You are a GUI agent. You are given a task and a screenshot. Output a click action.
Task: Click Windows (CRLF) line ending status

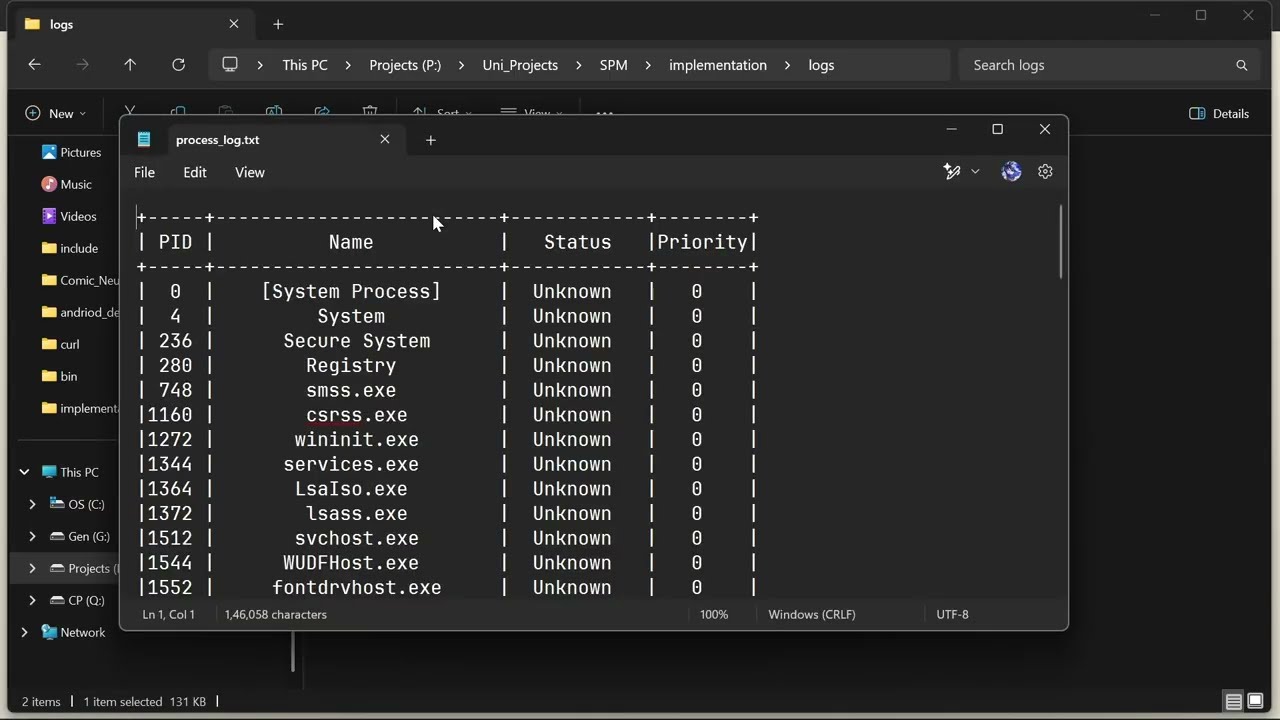click(x=812, y=614)
